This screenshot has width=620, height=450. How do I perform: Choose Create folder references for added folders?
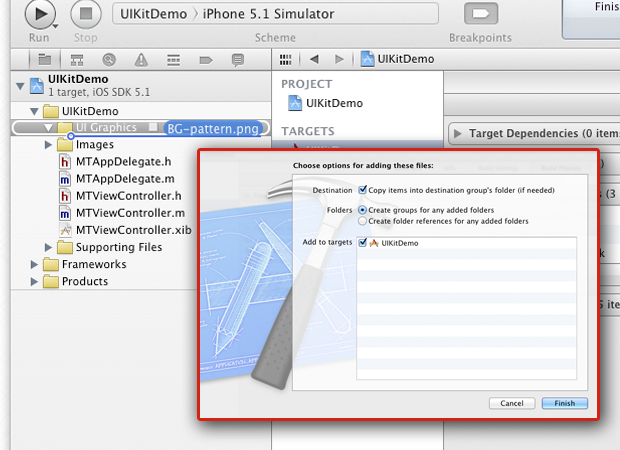tap(362, 221)
